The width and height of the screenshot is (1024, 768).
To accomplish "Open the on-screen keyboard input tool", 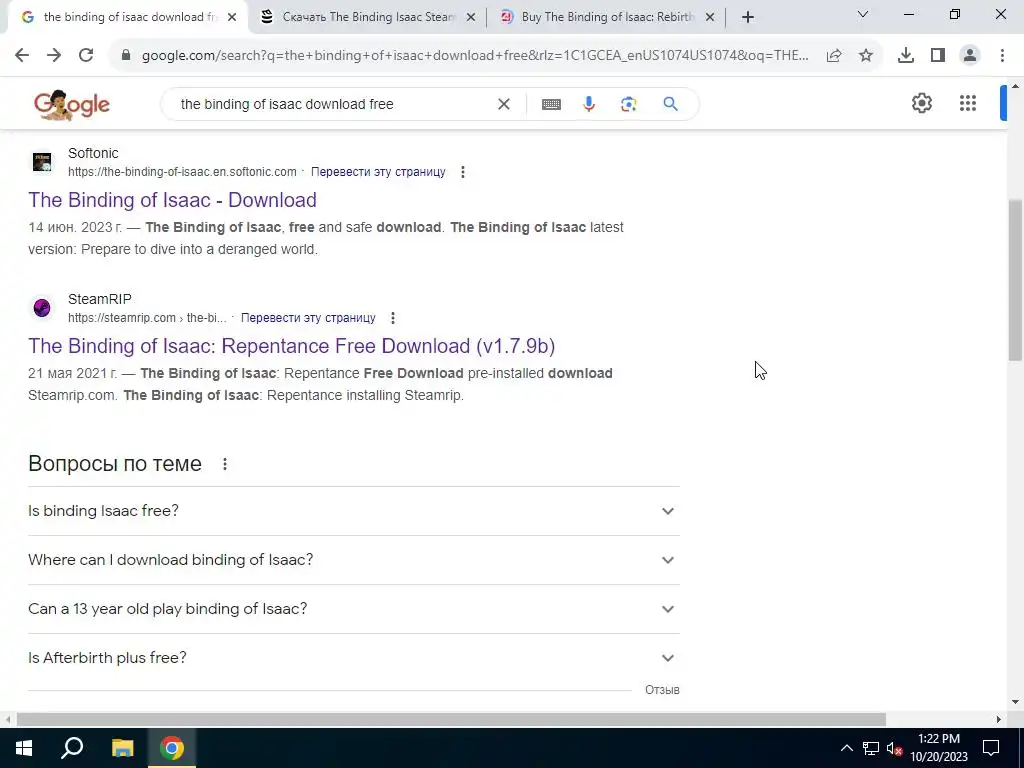I will [x=551, y=104].
